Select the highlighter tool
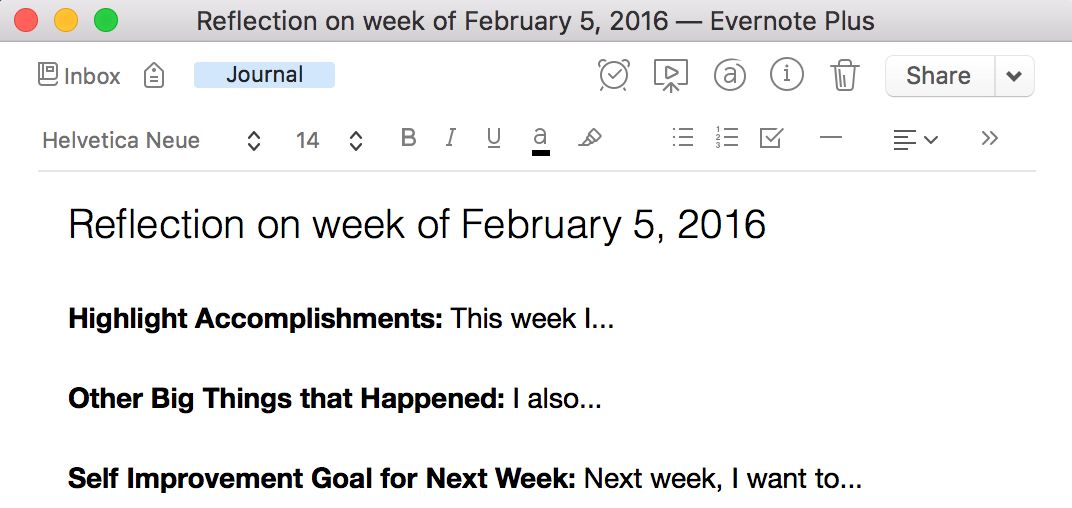This screenshot has width=1072, height=508. pos(590,139)
